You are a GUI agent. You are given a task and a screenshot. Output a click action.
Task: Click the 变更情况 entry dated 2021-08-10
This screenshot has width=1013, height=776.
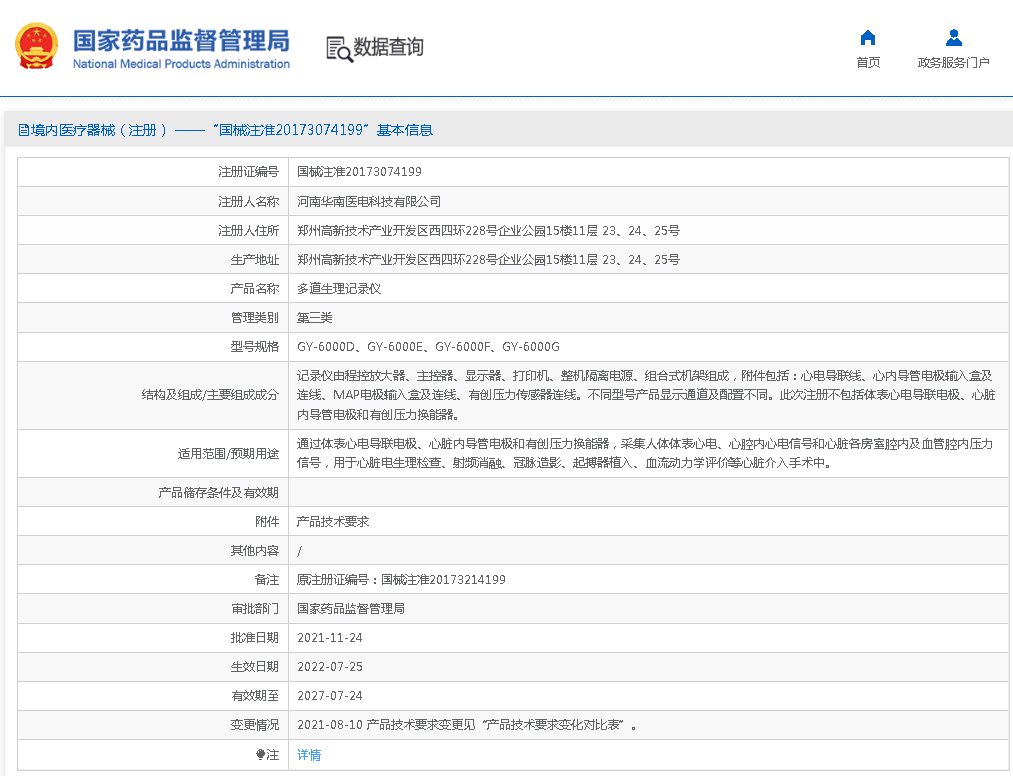(x=467, y=725)
